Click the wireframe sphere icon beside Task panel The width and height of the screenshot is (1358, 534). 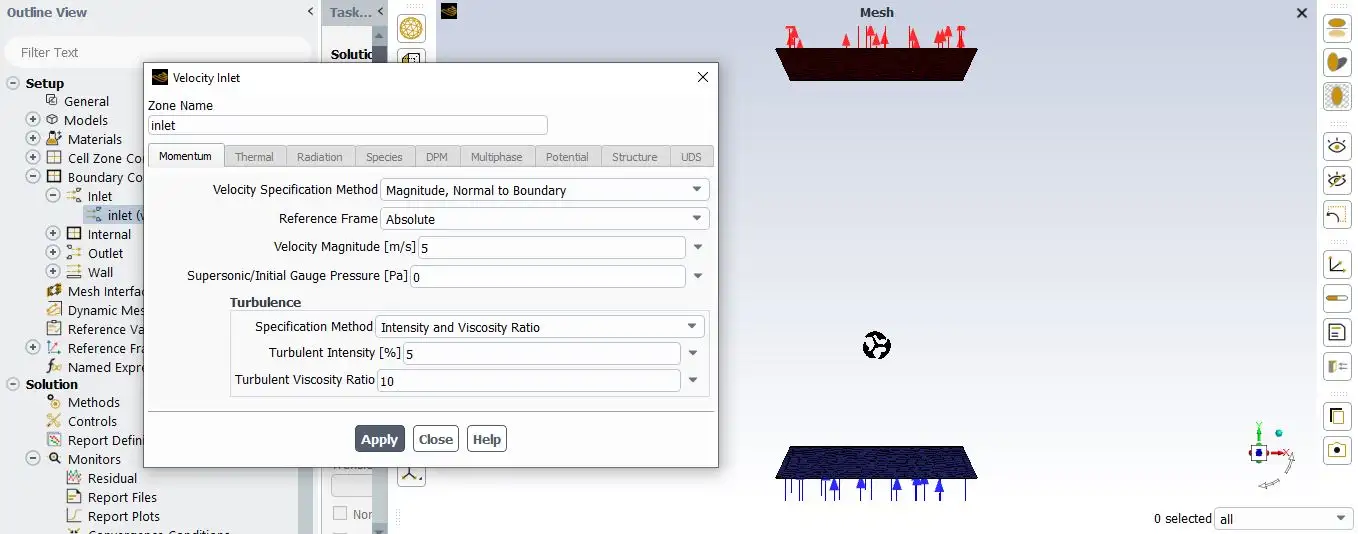pyautogui.click(x=411, y=28)
